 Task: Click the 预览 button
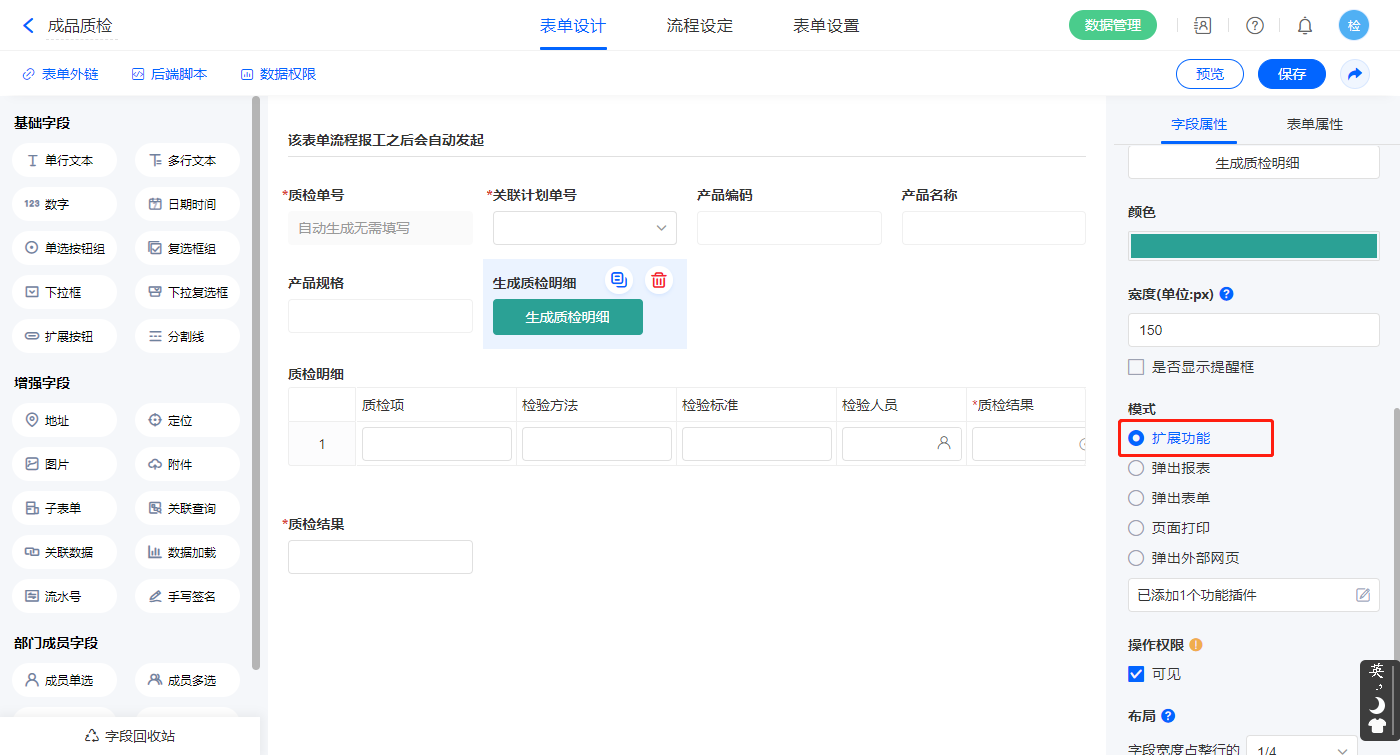1209,74
